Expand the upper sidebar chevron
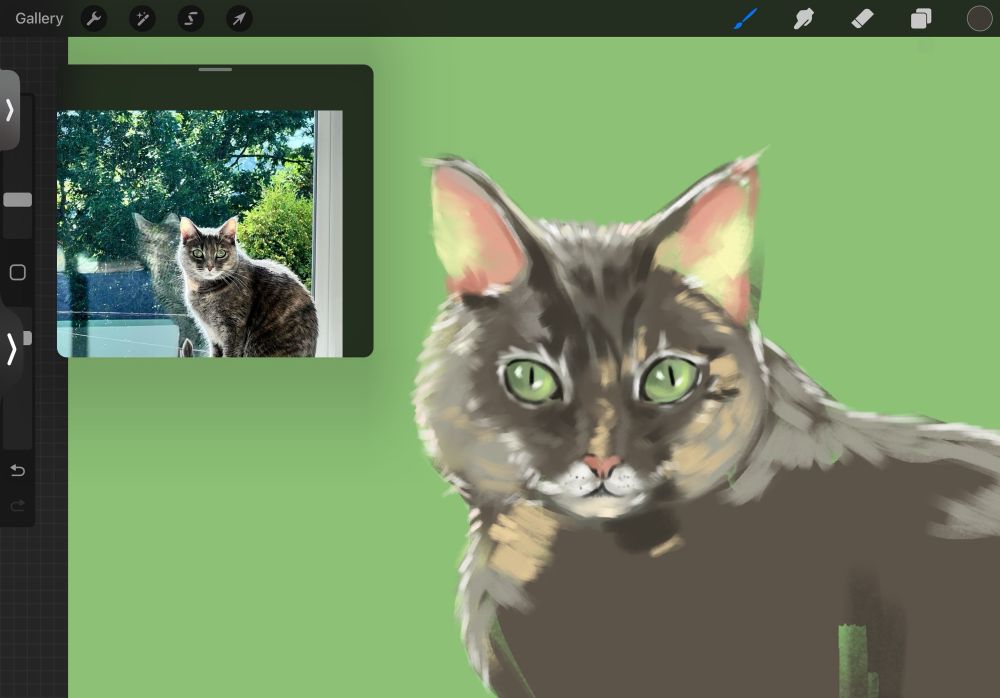Image resolution: width=1000 pixels, height=698 pixels. pyautogui.click(x=10, y=112)
